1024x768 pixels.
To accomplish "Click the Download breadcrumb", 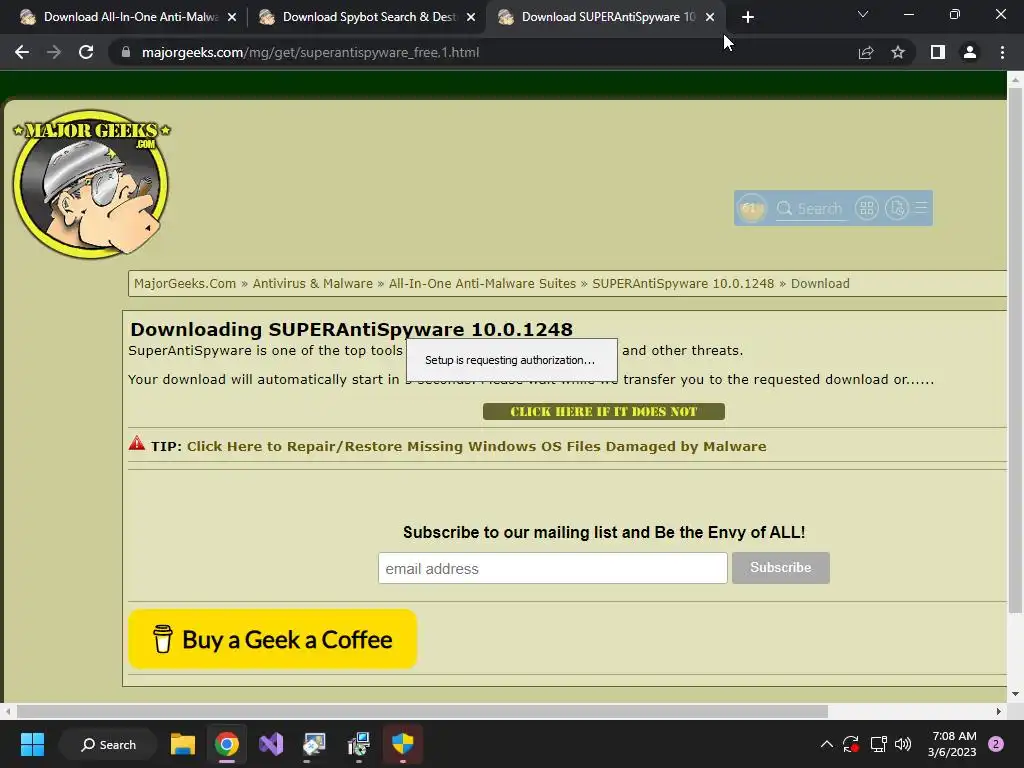I will (x=820, y=283).
